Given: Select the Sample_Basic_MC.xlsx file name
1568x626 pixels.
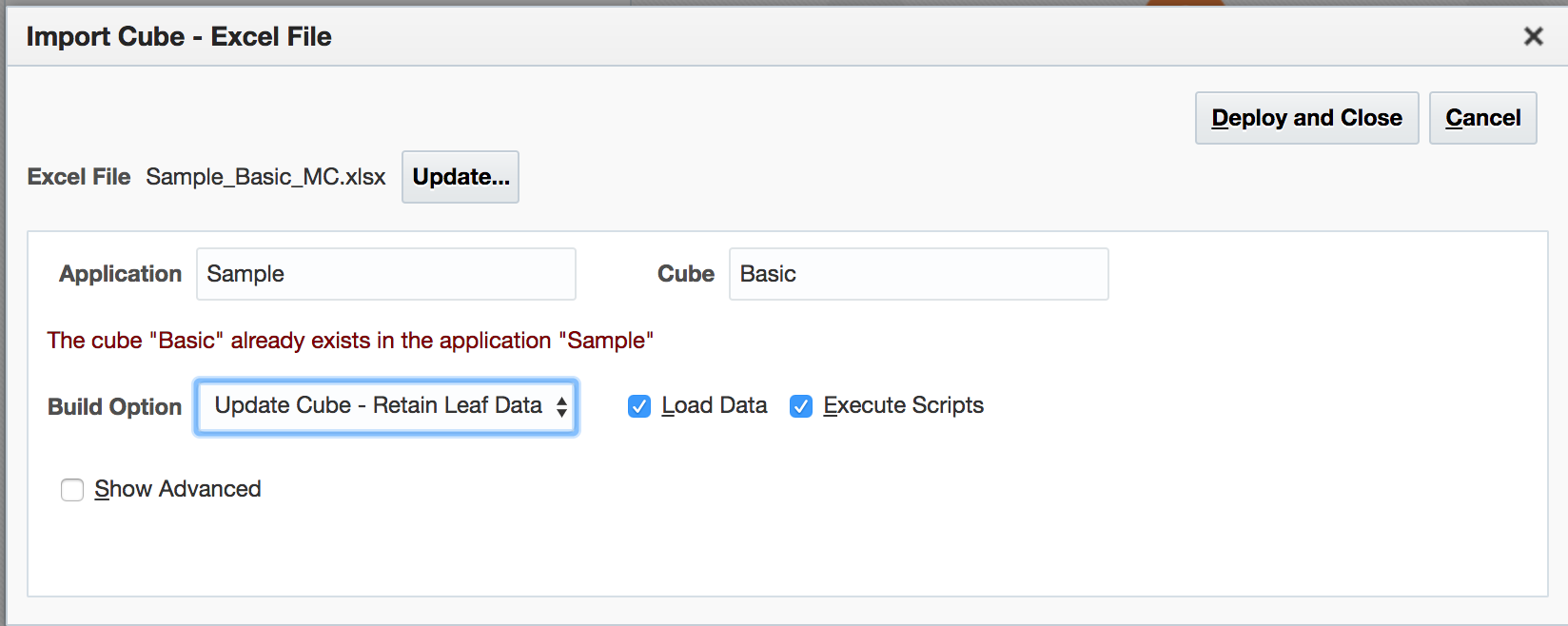Looking at the screenshot, I should (x=265, y=177).
